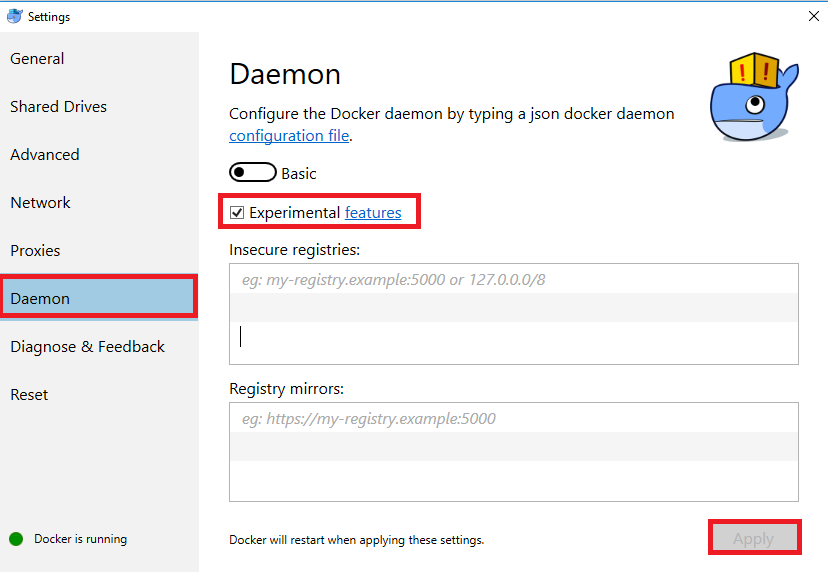Close the Settings window
The width and height of the screenshot is (828, 572).
[814, 16]
